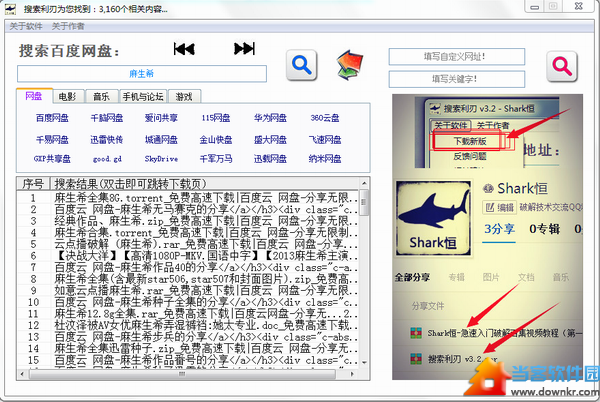Select 爱问共享 link
600x402 pixels.
pos(161,118)
